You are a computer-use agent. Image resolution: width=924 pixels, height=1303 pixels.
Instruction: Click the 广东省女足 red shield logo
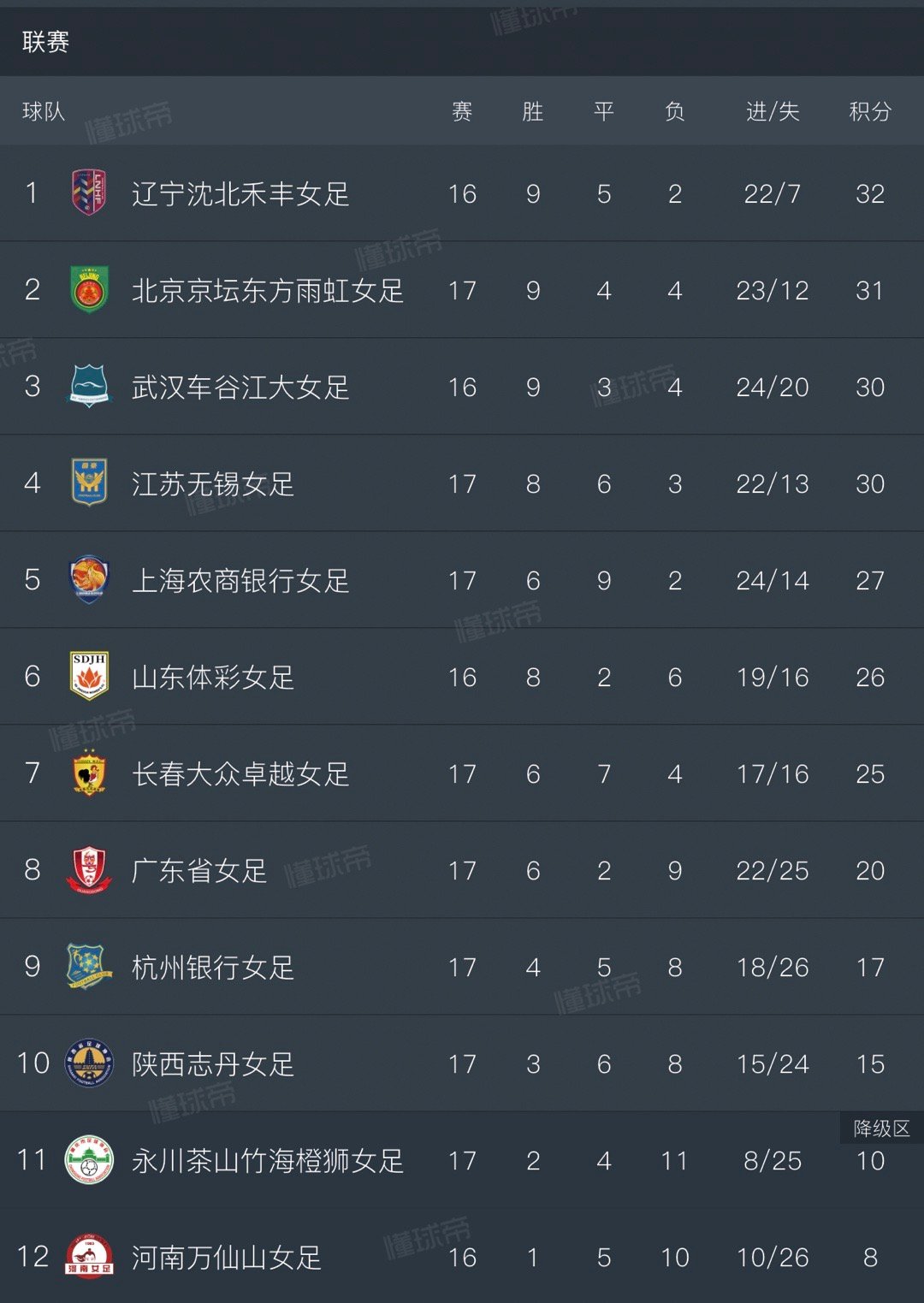89,870
